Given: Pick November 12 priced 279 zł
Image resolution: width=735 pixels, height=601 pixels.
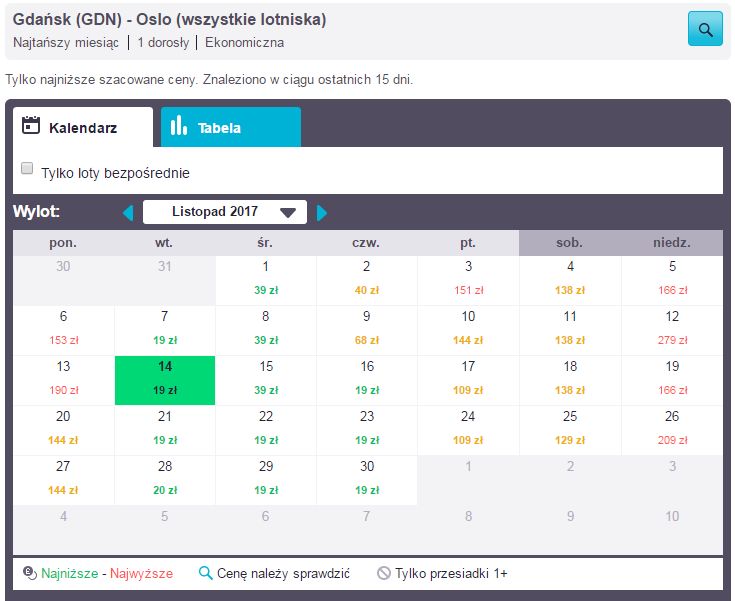Looking at the screenshot, I should [671, 329].
